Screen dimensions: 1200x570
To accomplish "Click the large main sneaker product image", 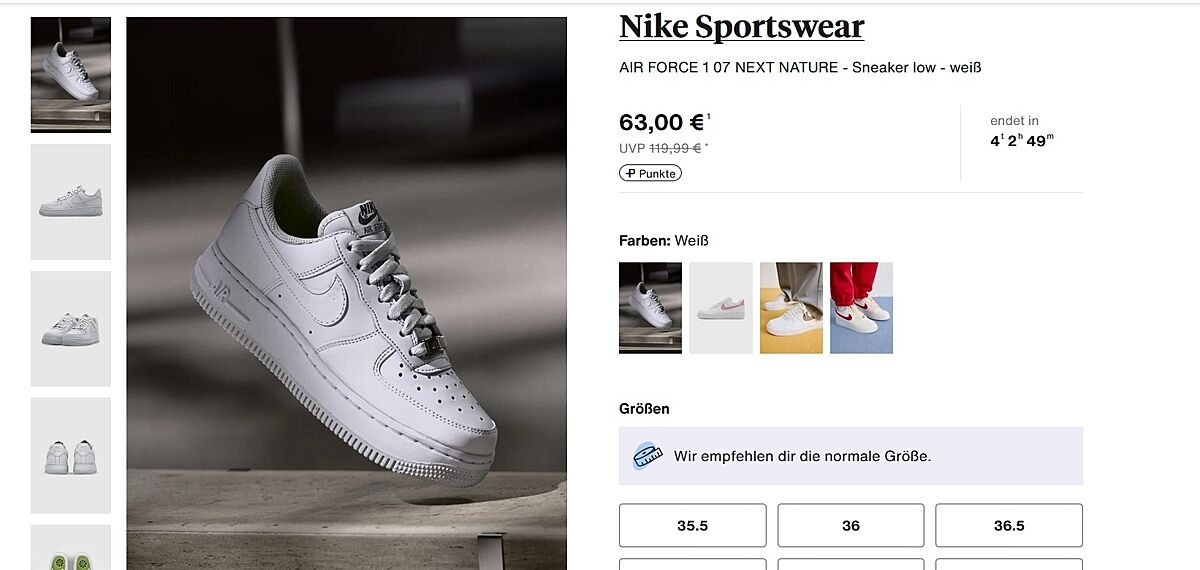I will point(346,293).
